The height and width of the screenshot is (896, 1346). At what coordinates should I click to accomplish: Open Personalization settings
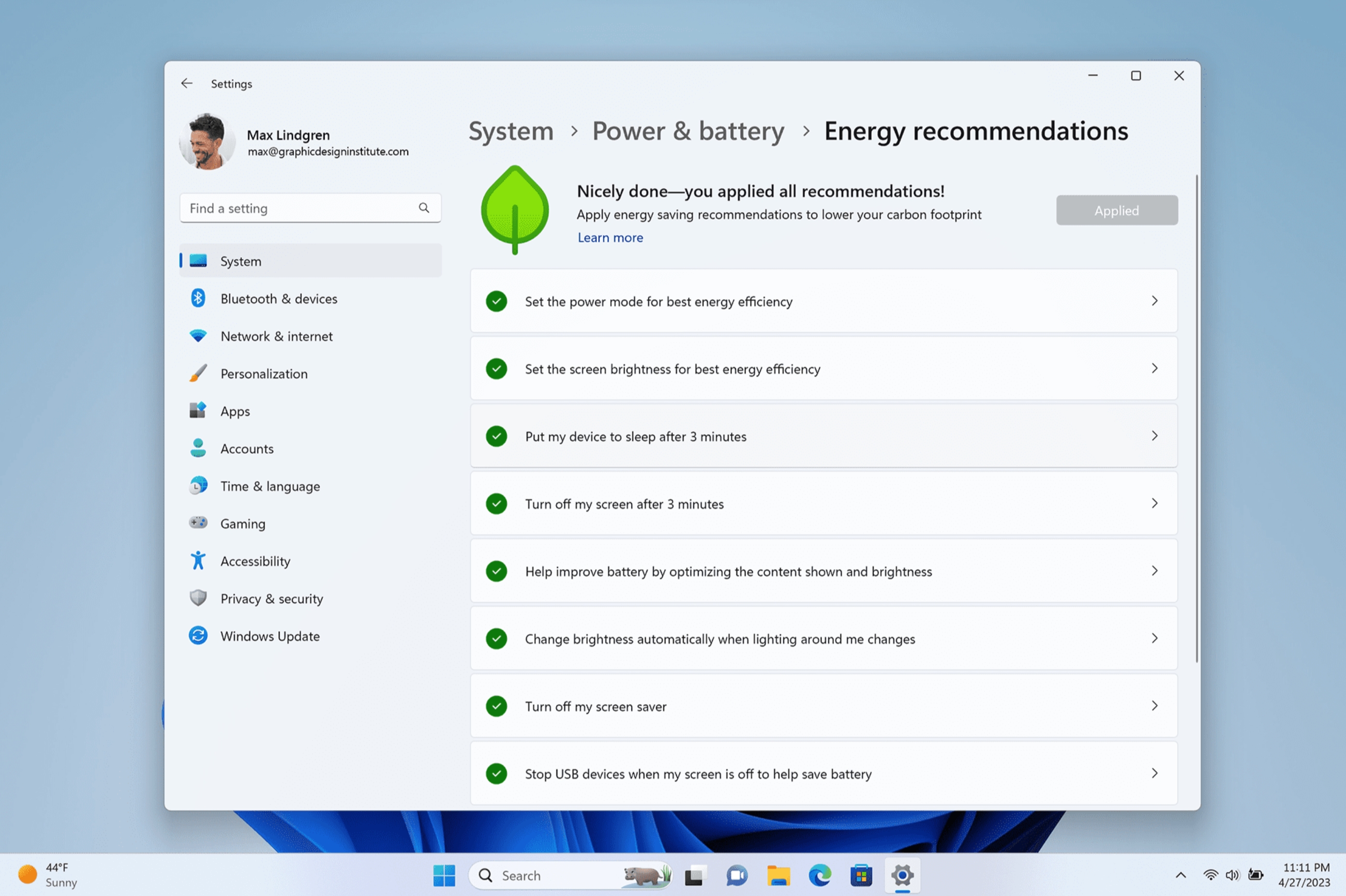263,373
